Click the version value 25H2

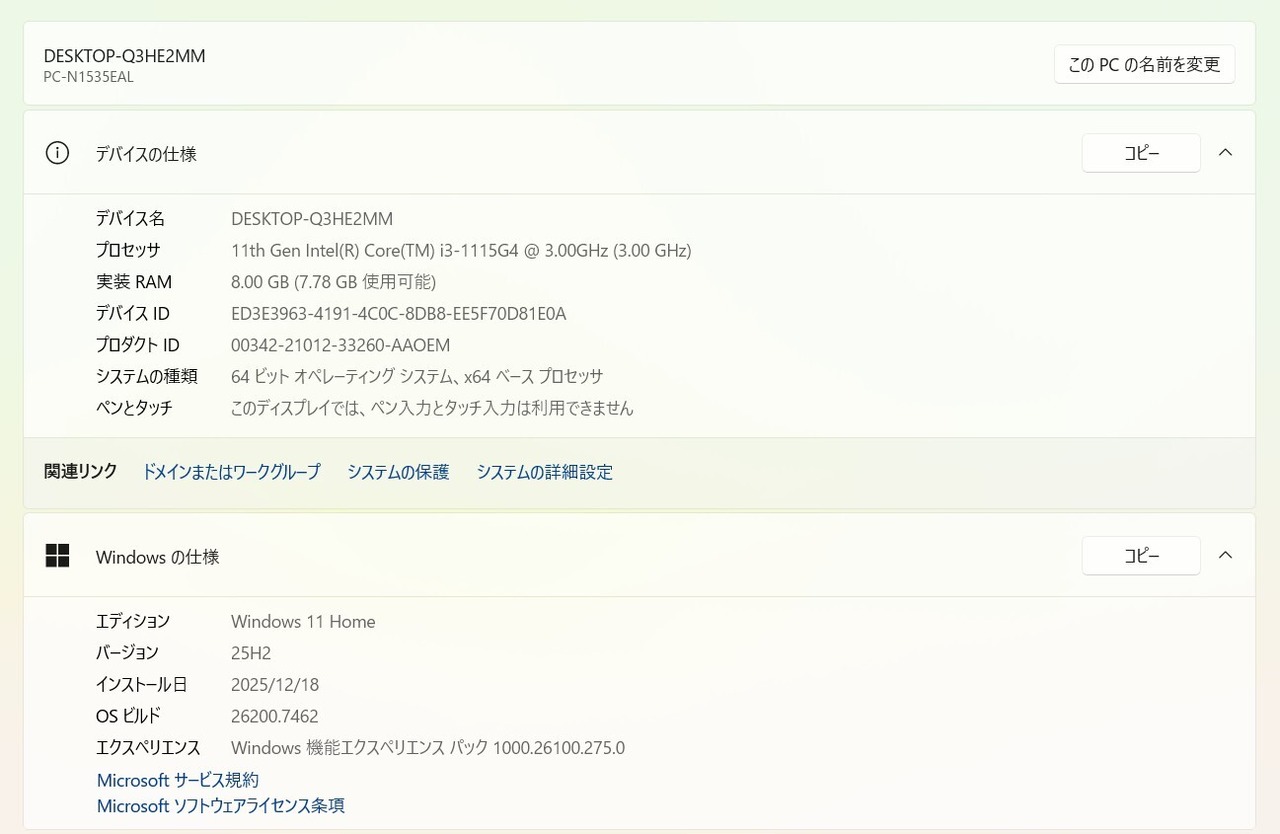(x=251, y=653)
